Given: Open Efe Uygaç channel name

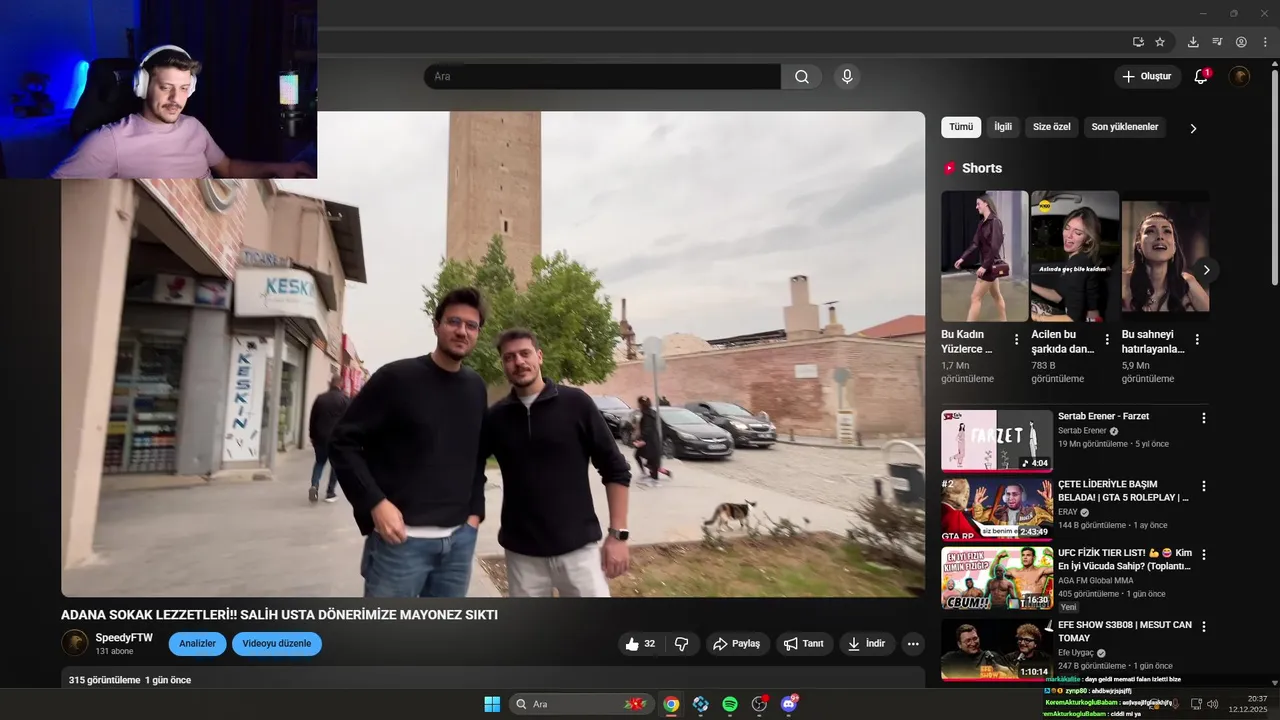Looking at the screenshot, I should coord(1076,653).
